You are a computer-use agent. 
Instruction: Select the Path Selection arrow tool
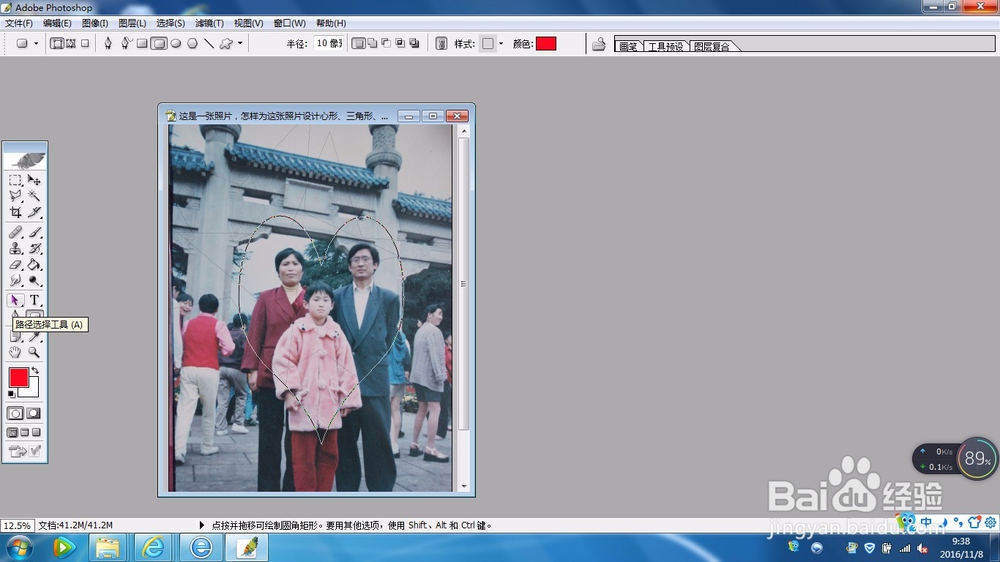click(15, 300)
